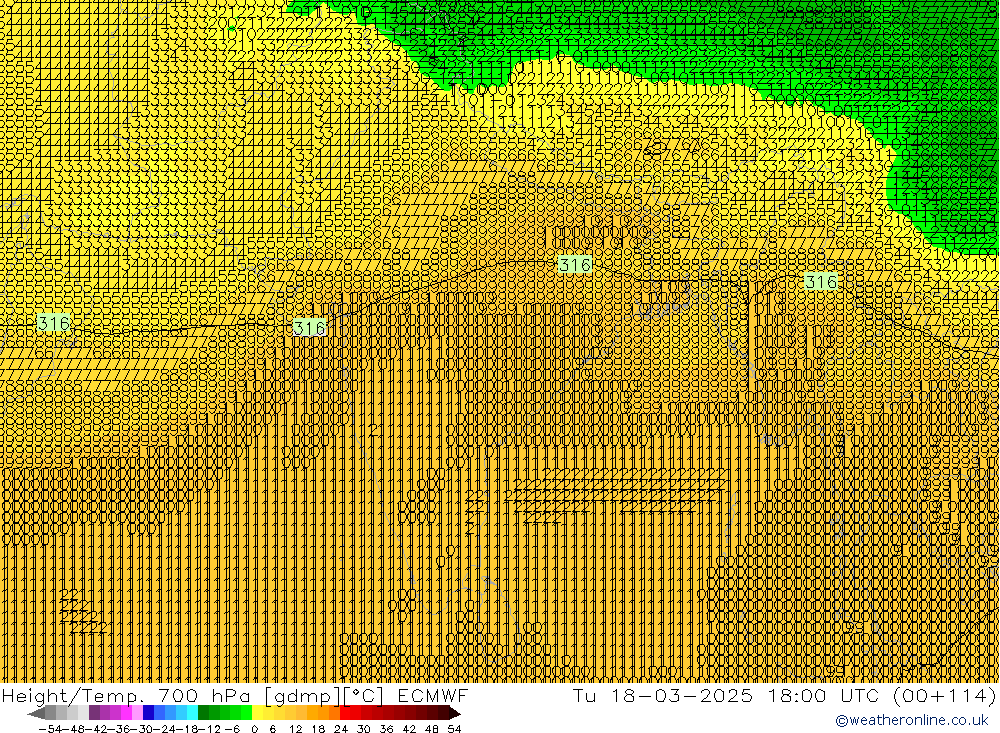Pick the bright yellow swatch above 0

(x=258, y=713)
